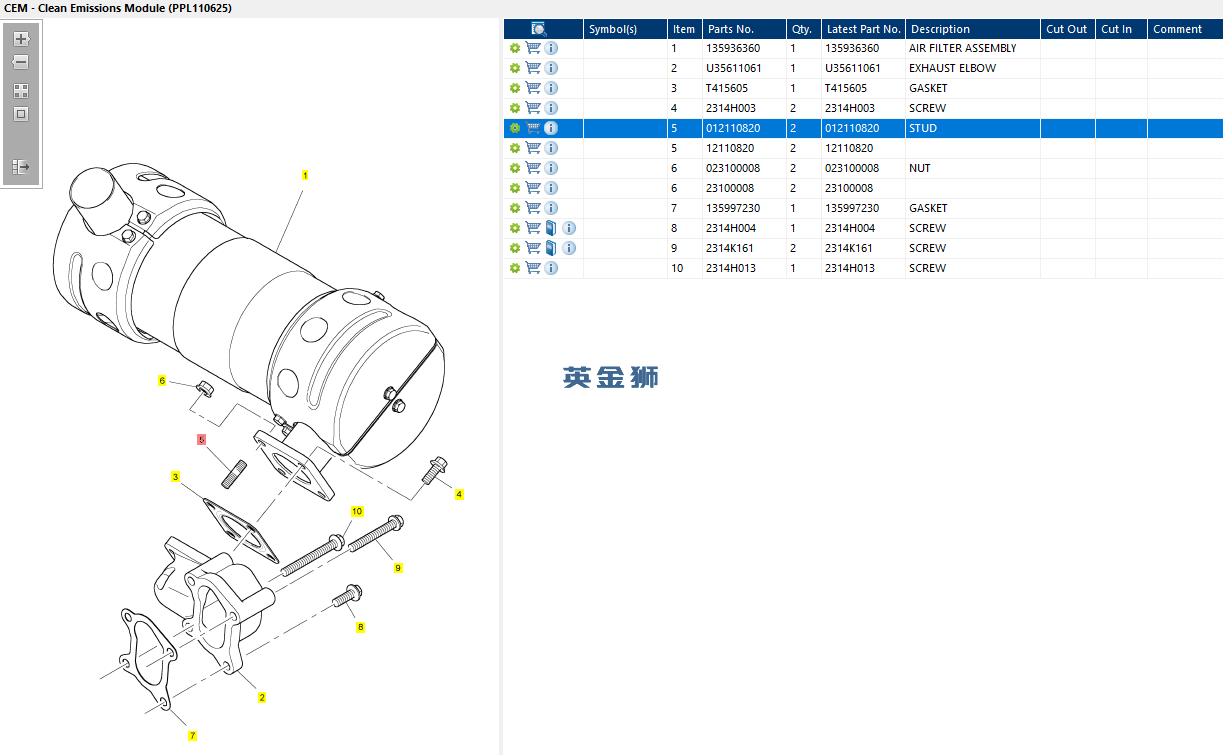Open info icon for 2314H003 screw row
The image size is (1223, 755).
tap(551, 108)
